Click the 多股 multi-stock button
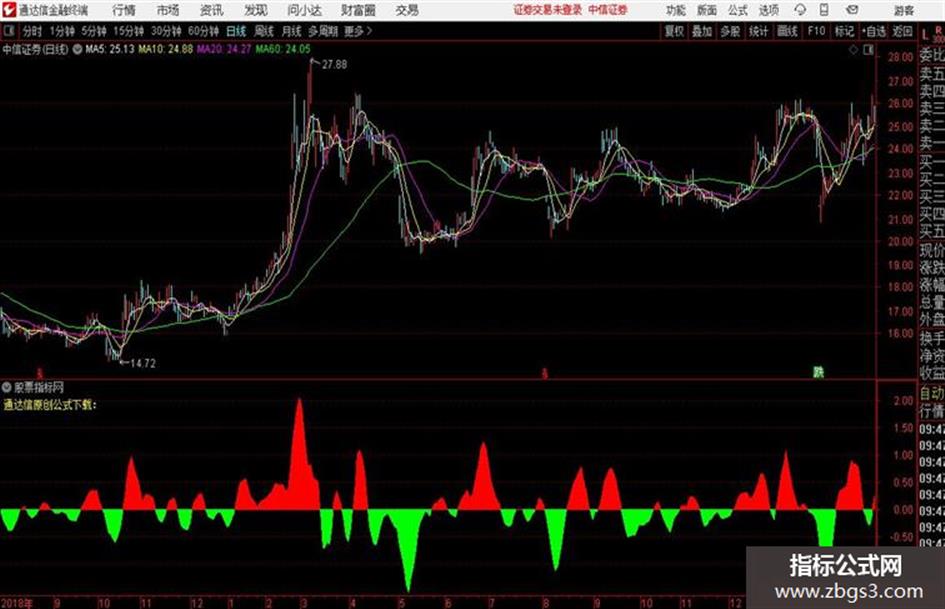Viewport: 945px width, 609px height. pyautogui.click(x=730, y=31)
